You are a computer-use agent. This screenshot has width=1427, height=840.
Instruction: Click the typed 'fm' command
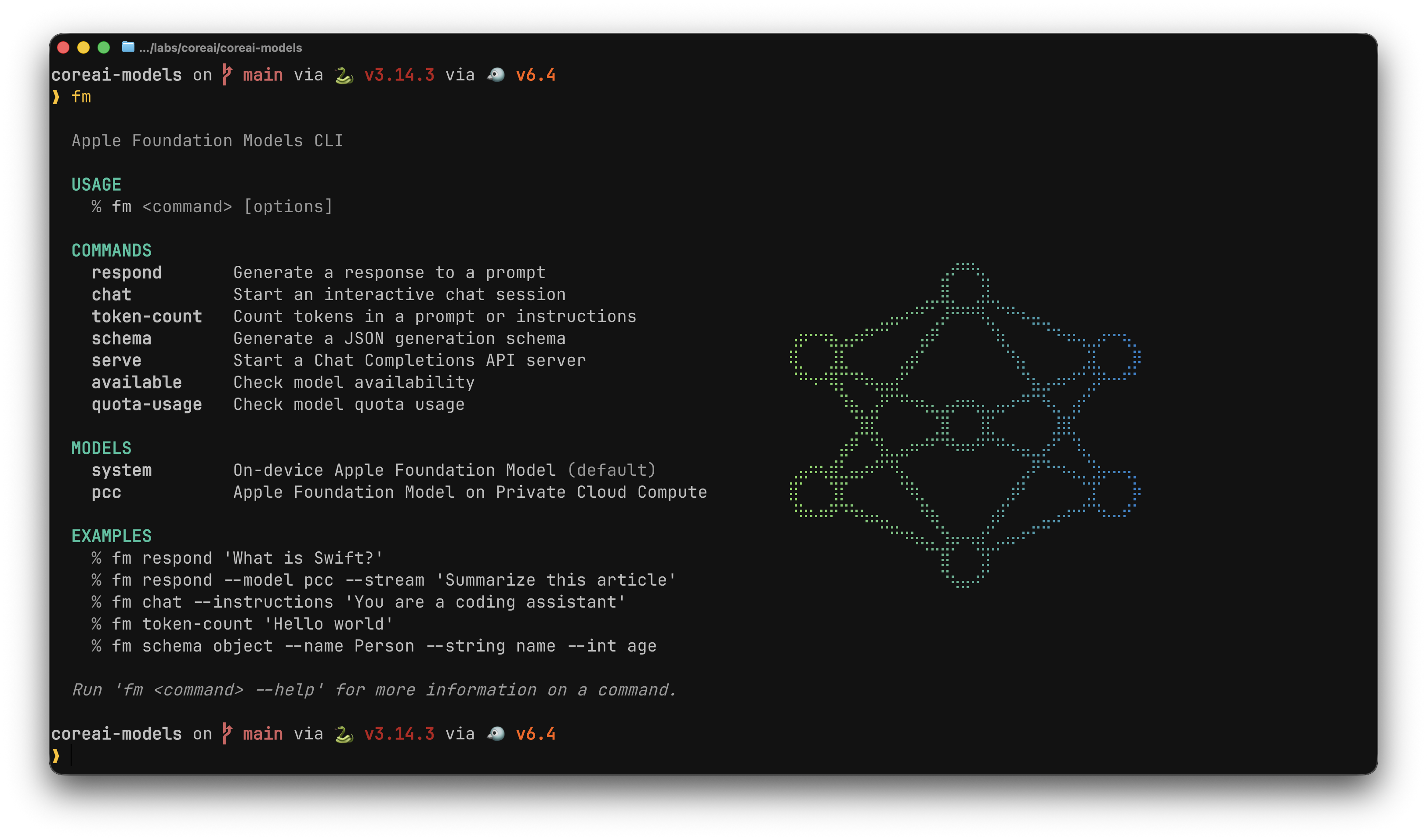pyautogui.click(x=81, y=97)
